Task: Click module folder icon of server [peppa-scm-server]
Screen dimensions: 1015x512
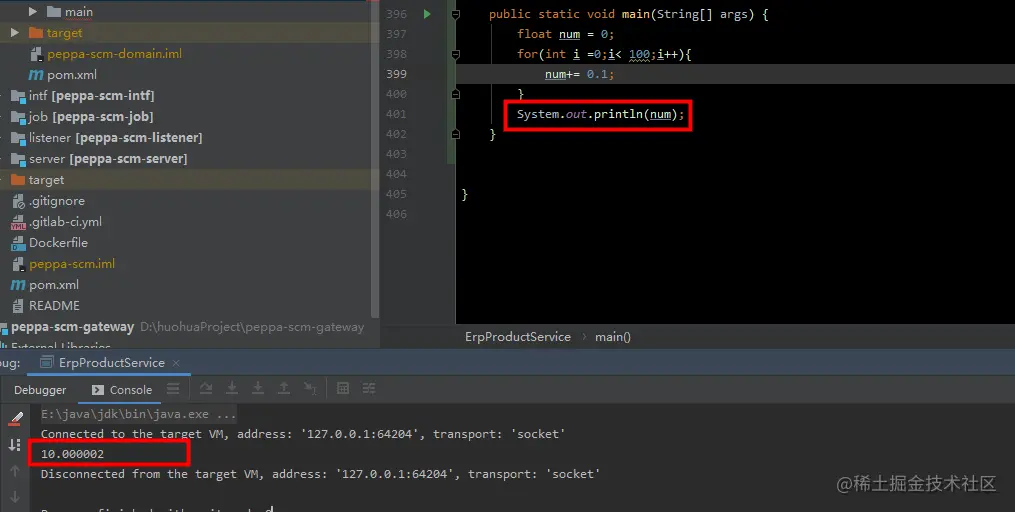Action: 18,159
